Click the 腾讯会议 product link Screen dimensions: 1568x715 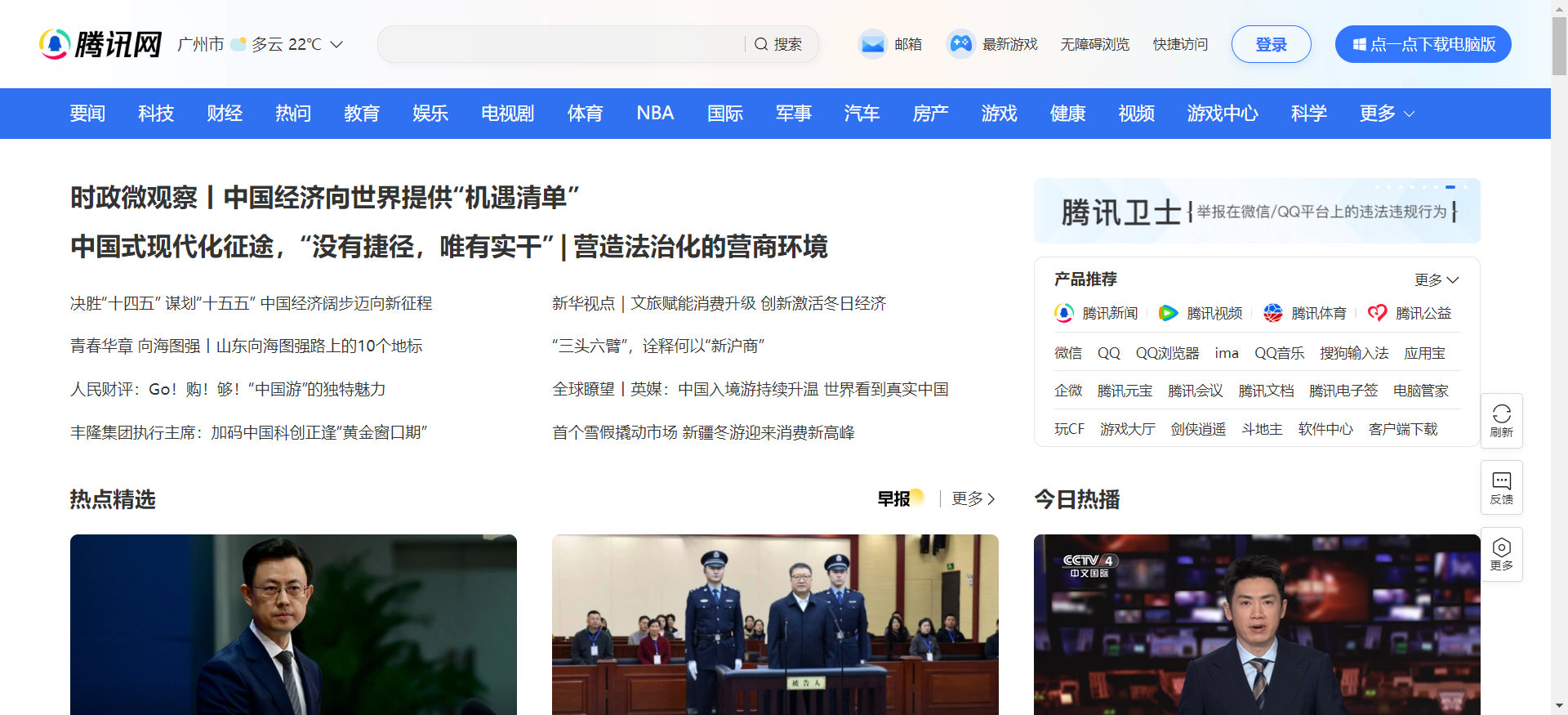pos(1196,391)
